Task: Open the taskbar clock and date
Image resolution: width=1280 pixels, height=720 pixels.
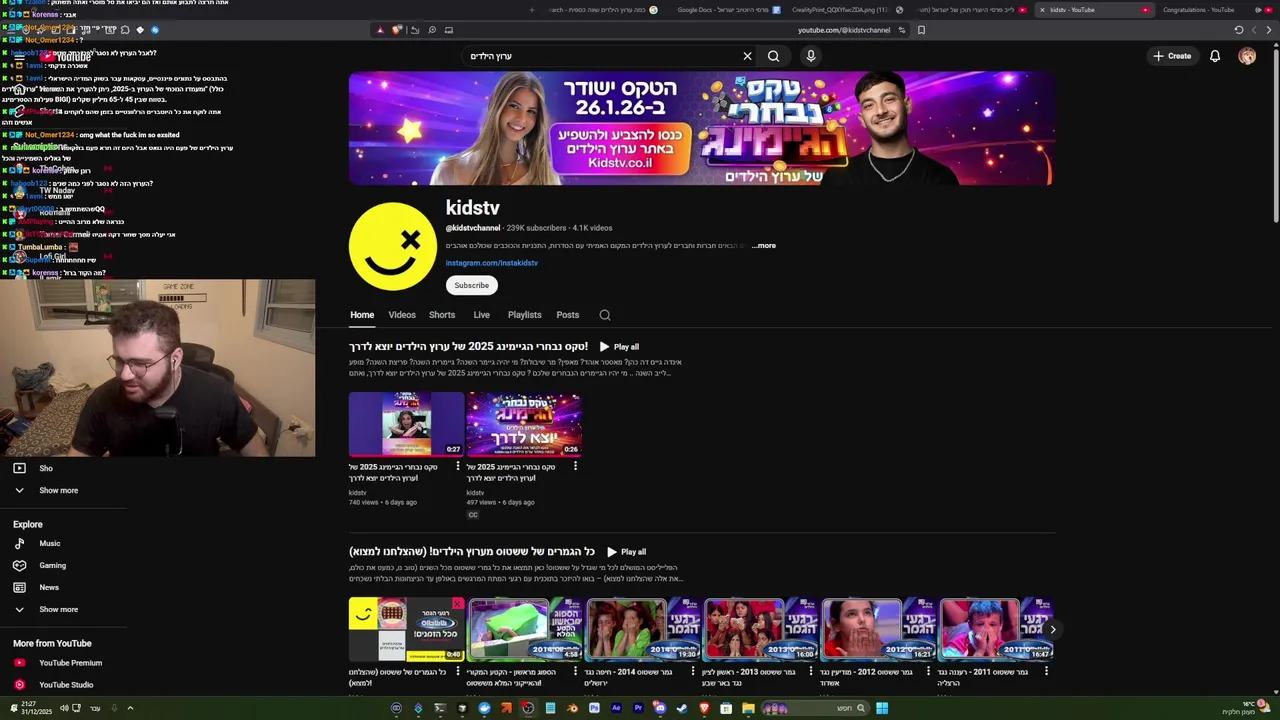Action: pos(35,708)
